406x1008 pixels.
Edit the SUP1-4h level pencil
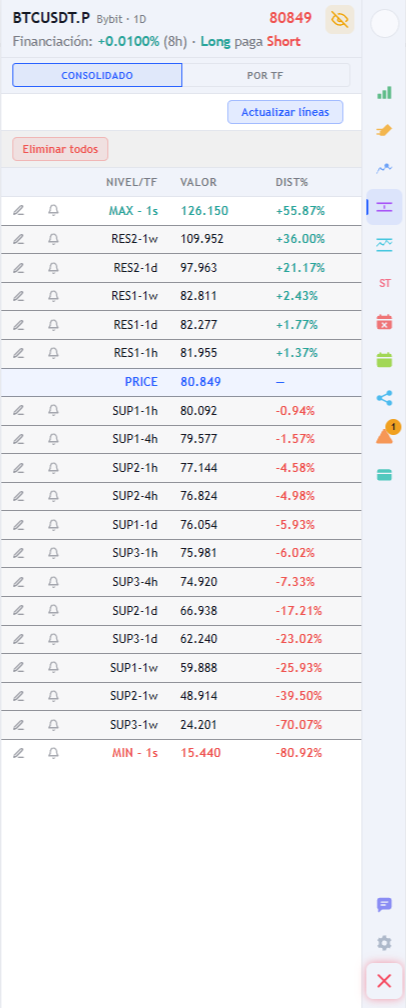[x=19, y=438]
